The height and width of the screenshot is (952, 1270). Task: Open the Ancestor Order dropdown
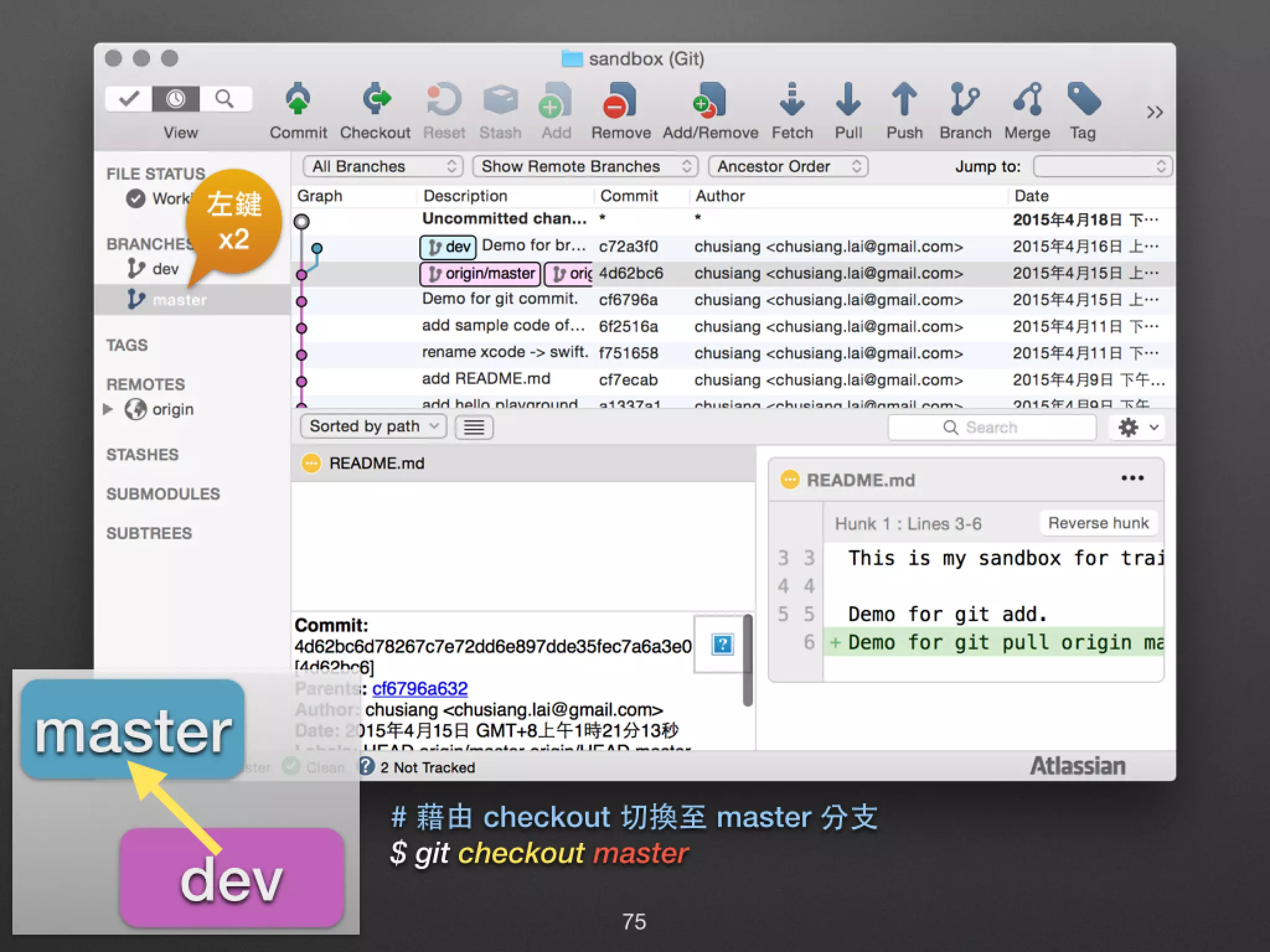(x=788, y=166)
